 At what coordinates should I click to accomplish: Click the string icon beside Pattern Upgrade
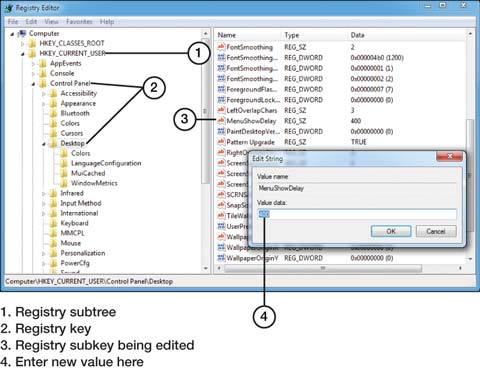(x=221, y=142)
